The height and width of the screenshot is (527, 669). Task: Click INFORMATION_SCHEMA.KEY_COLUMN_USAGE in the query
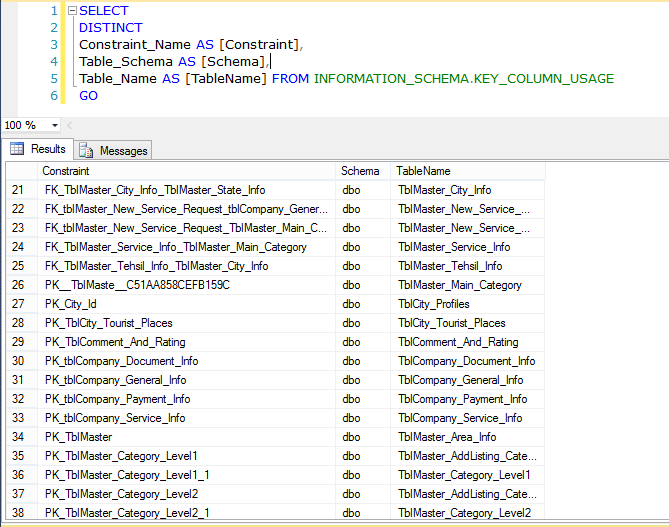[x=463, y=78]
